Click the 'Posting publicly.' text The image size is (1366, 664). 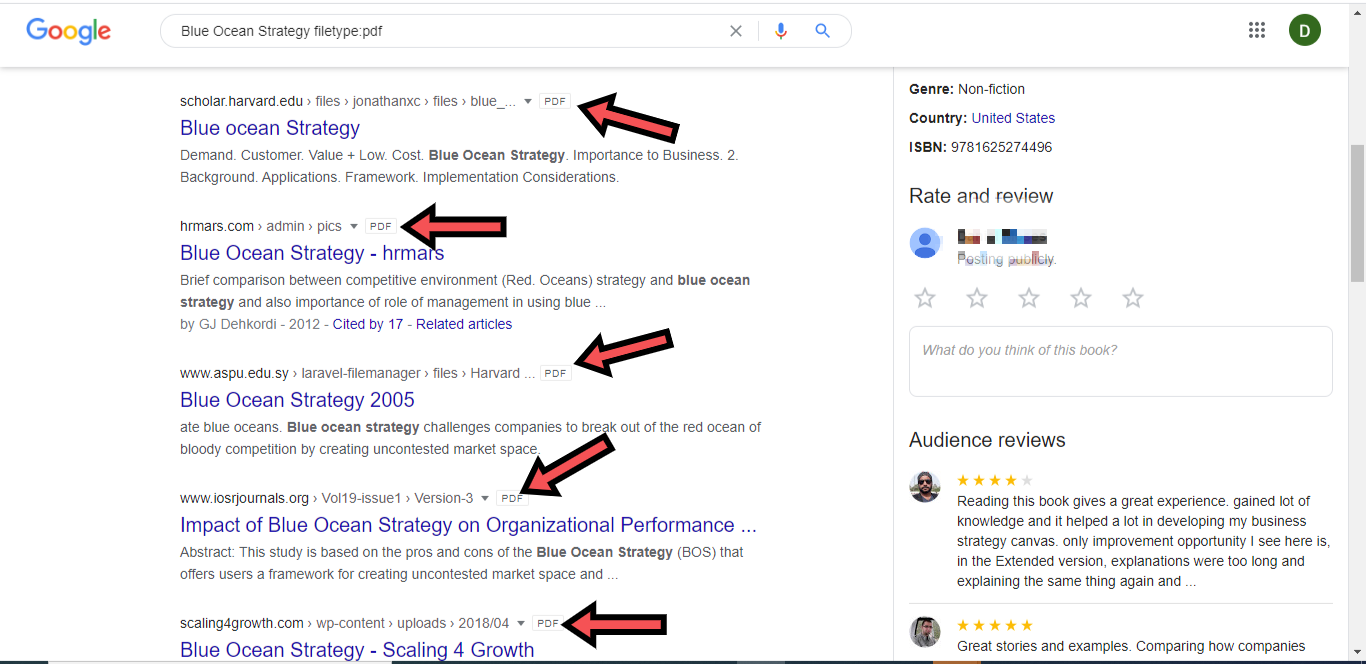1007,259
